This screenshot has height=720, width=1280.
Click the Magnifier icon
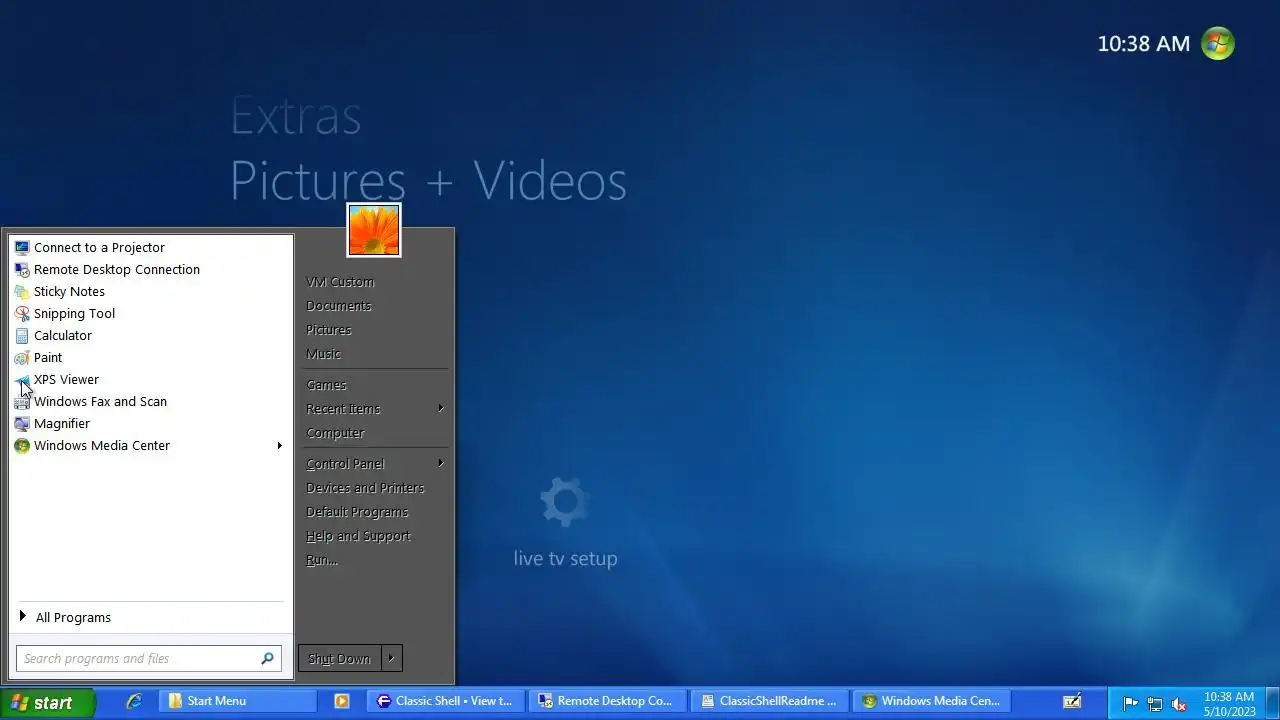point(22,423)
